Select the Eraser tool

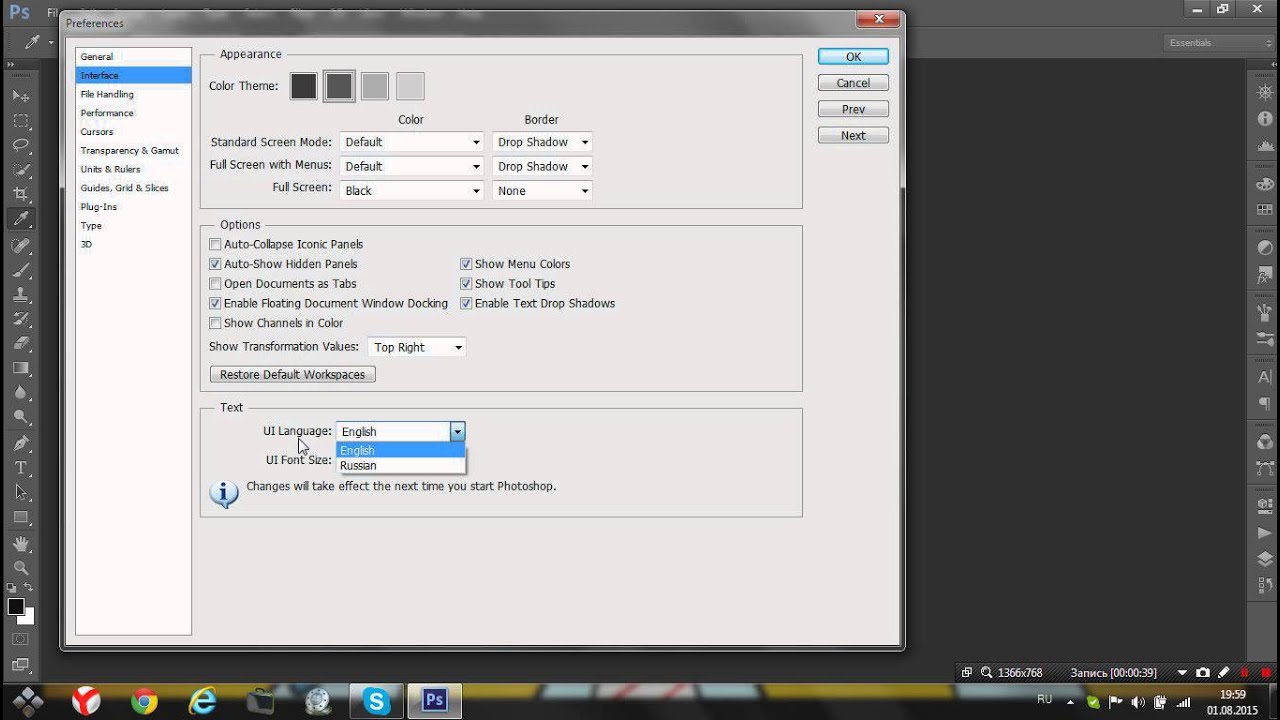click(21, 344)
